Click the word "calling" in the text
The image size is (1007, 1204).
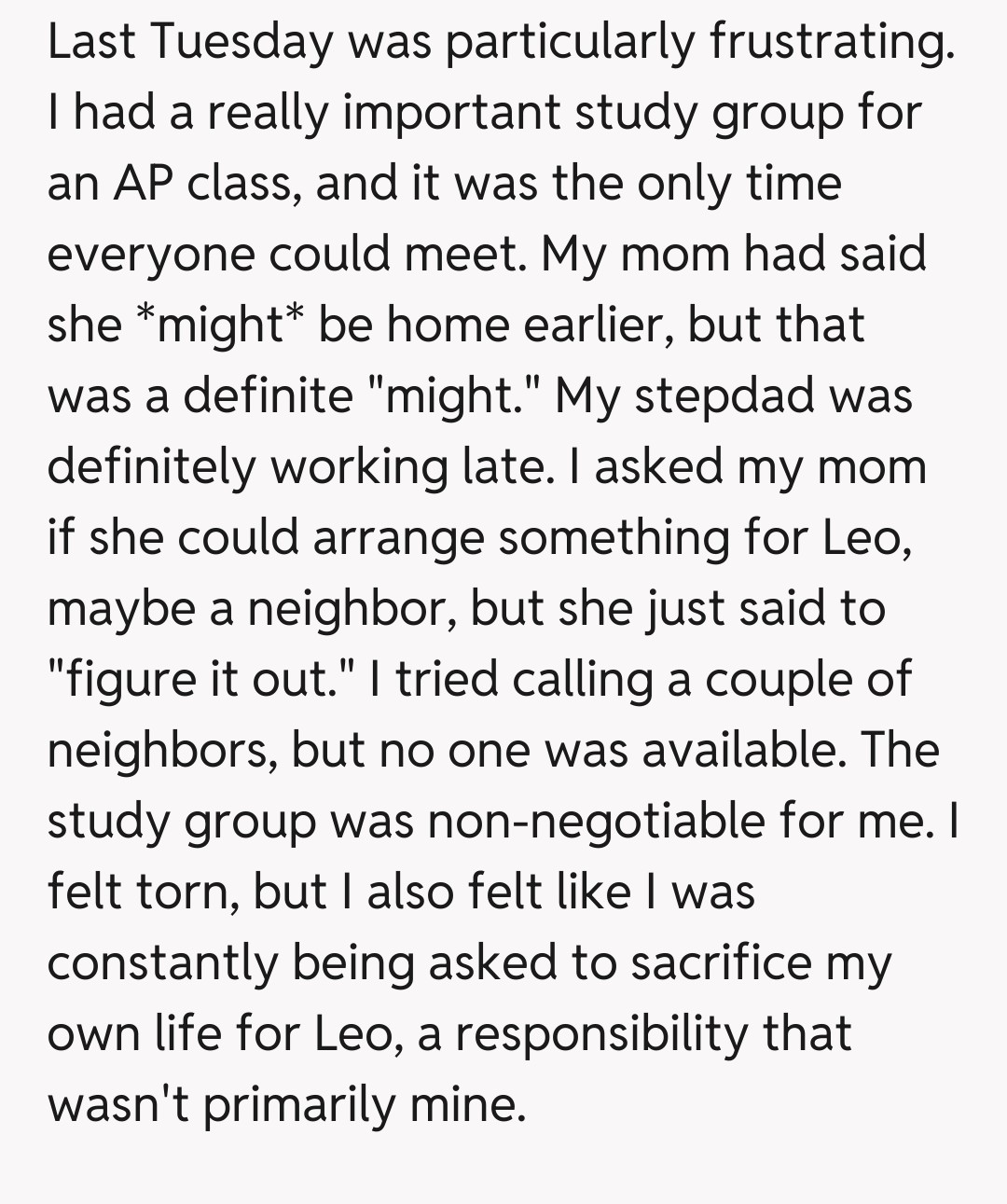click(582, 680)
